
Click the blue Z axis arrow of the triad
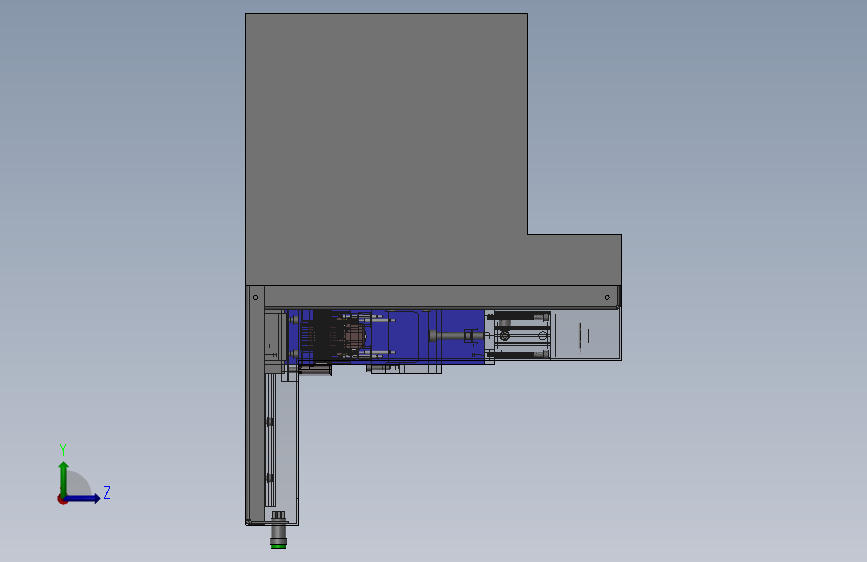(82, 498)
